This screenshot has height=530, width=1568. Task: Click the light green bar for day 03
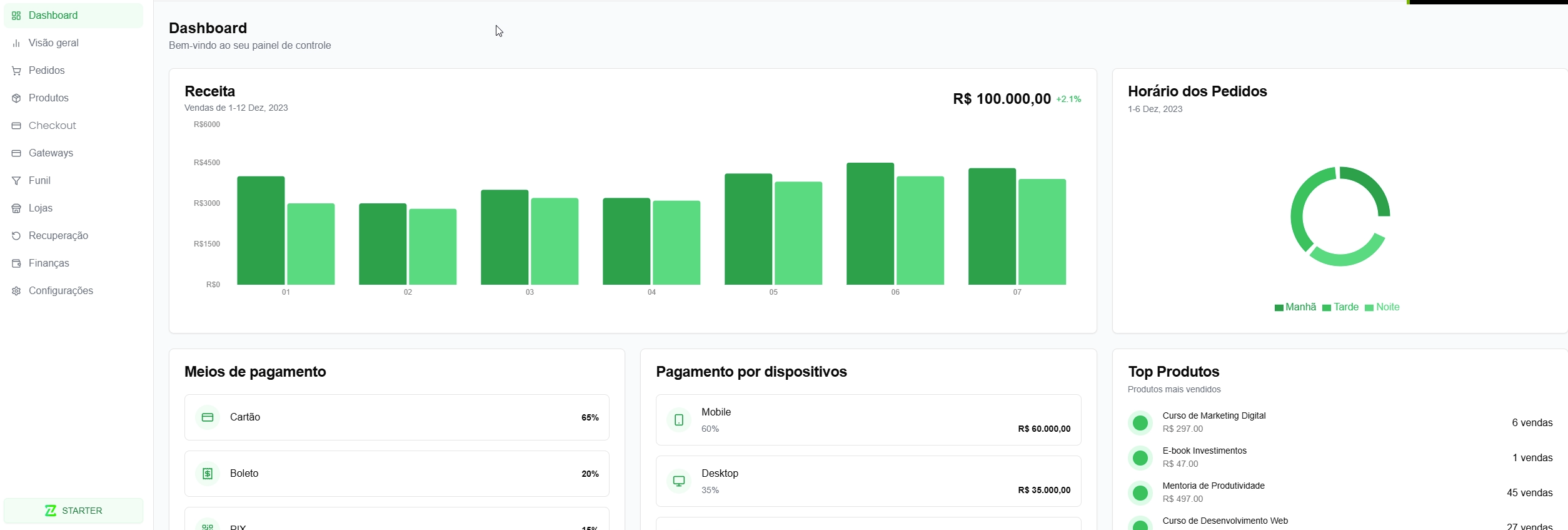coord(555,242)
